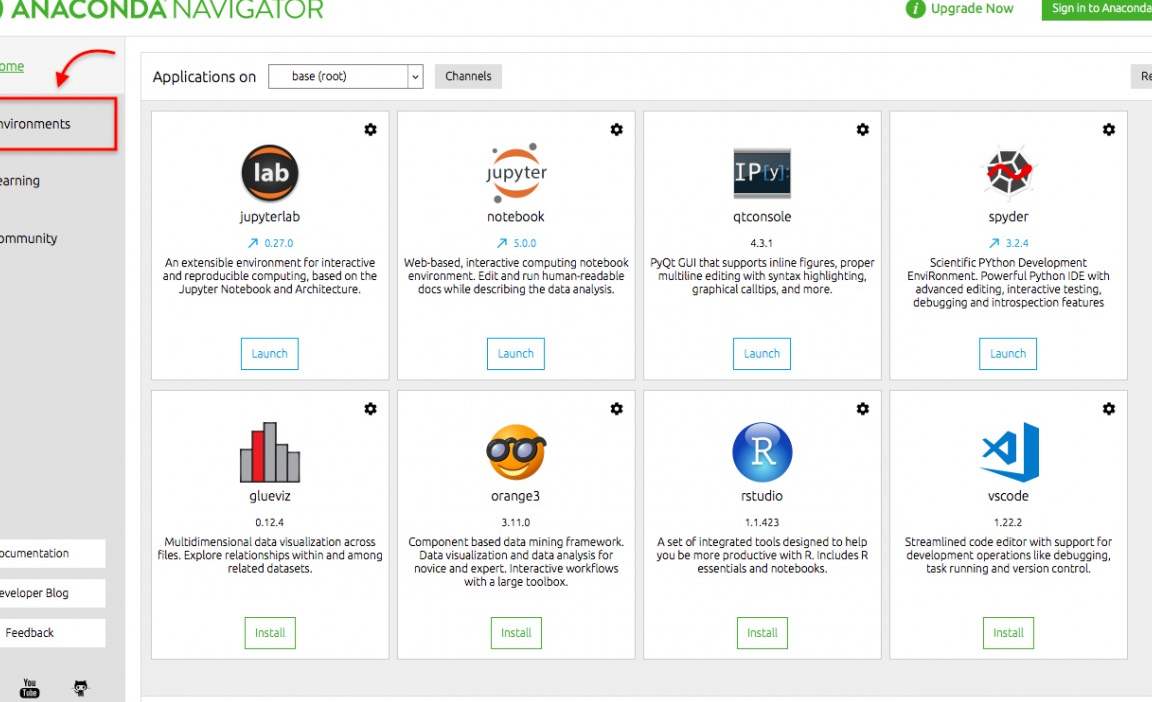This screenshot has width=1152, height=702.
Task: Click Sign in to Anaconda button
Action: (x=1097, y=9)
